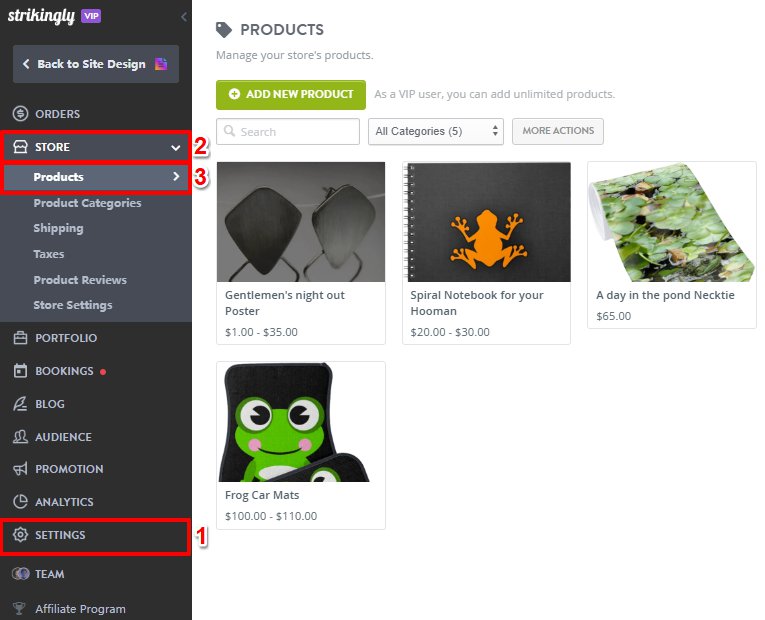Click the $65.00 price text
Image resolution: width=765 pixels, height=620 pixels.
coord(613,316)
